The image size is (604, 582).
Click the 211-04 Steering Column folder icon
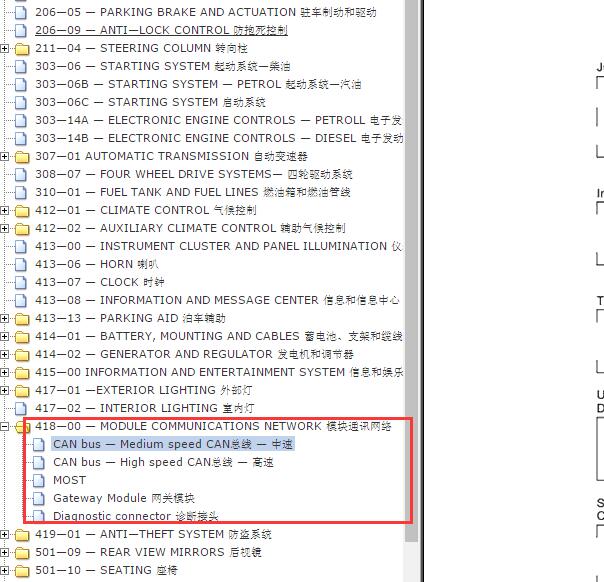[22, 49]
